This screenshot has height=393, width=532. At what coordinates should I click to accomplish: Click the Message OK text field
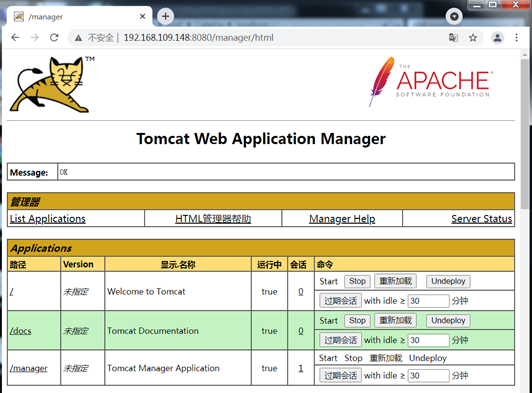point(286,172)
